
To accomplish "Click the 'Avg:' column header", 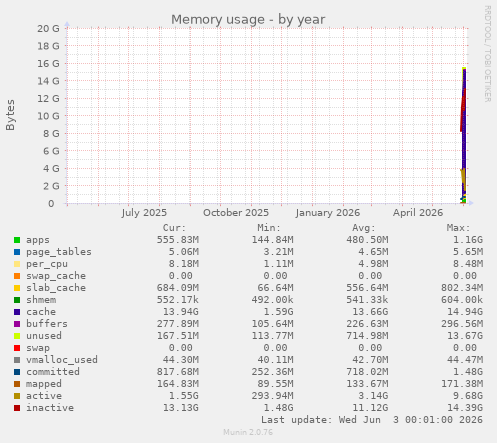I will coord(364,228).
